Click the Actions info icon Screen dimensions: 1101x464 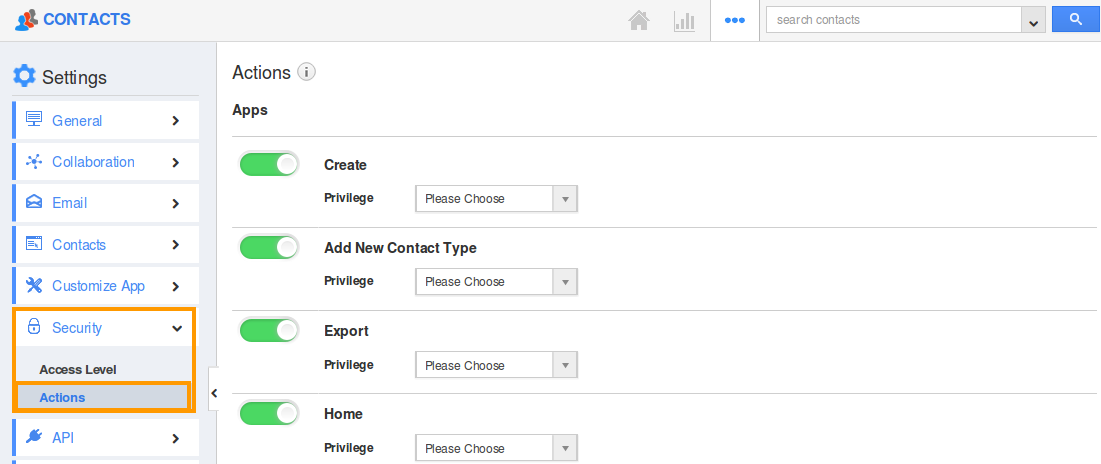(307, 72)
